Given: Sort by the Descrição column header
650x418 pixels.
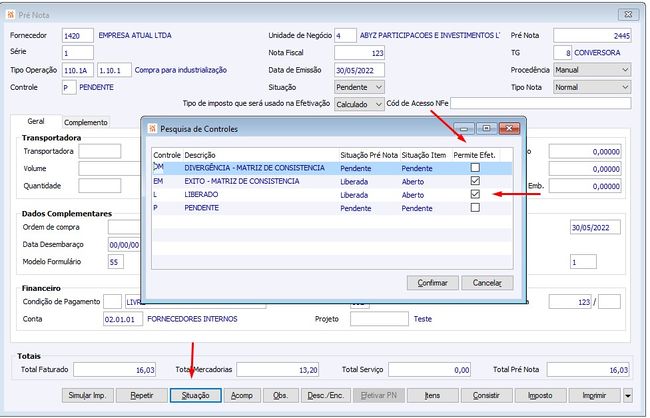Looking at the screenshot, I should click(x=261, y=155).
